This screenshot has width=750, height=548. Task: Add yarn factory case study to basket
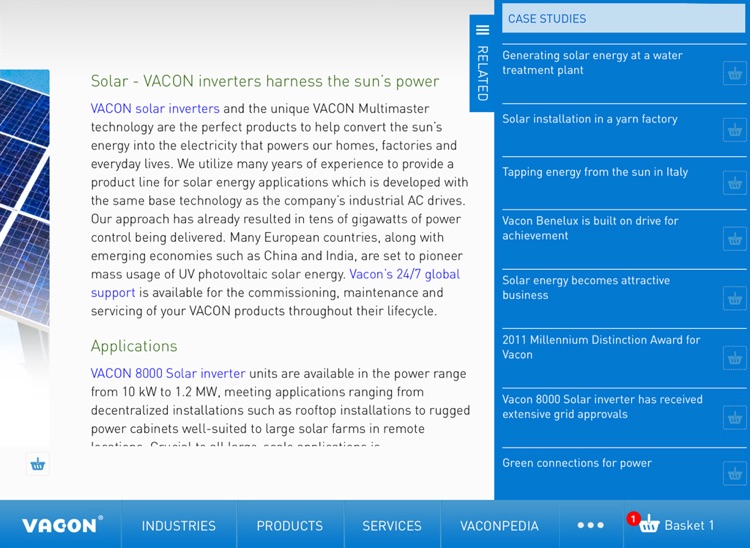coord(735,130)
